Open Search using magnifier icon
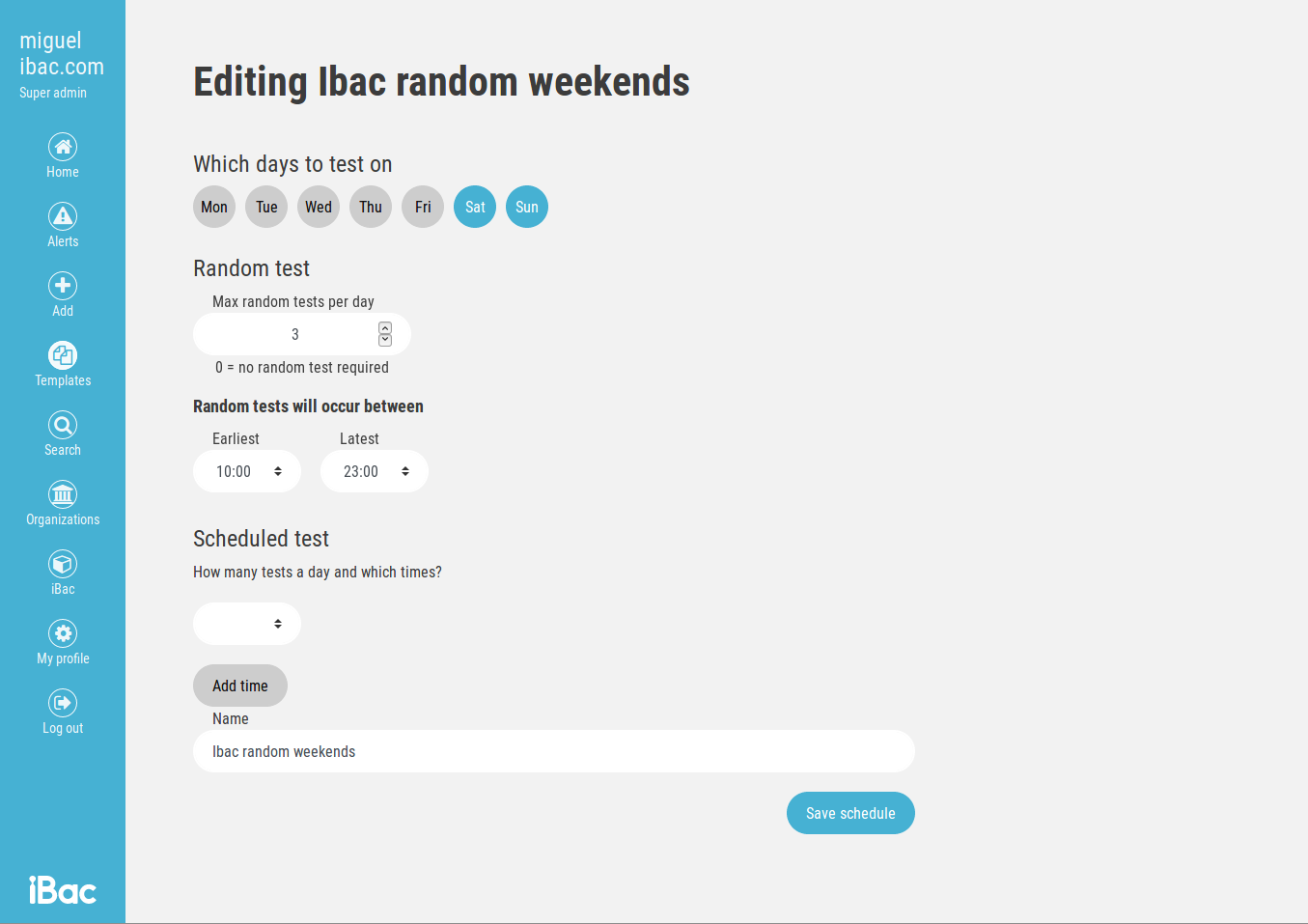1308x924 pixels. tap(63, 425)
